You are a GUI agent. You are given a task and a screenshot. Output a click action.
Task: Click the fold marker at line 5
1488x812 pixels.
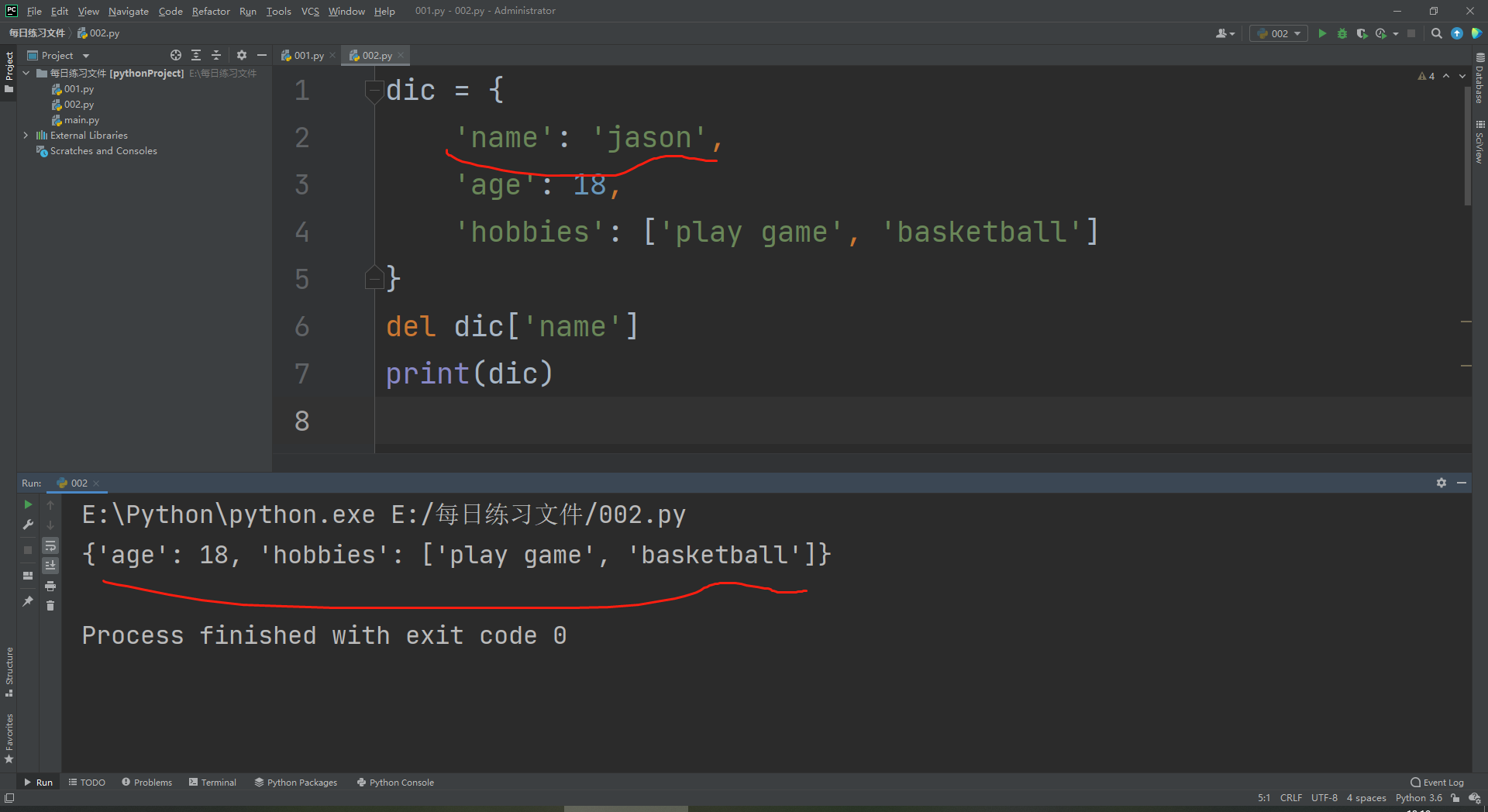(374, 277)
